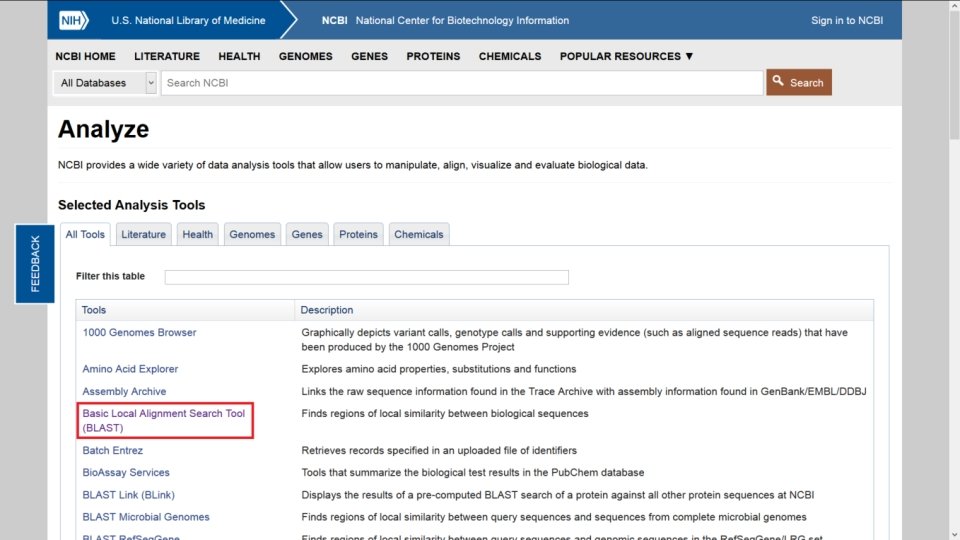The height and width of the screenshot is (540, 960).
Task: Expand the Popular Resources menu
Action: point(626,56)
